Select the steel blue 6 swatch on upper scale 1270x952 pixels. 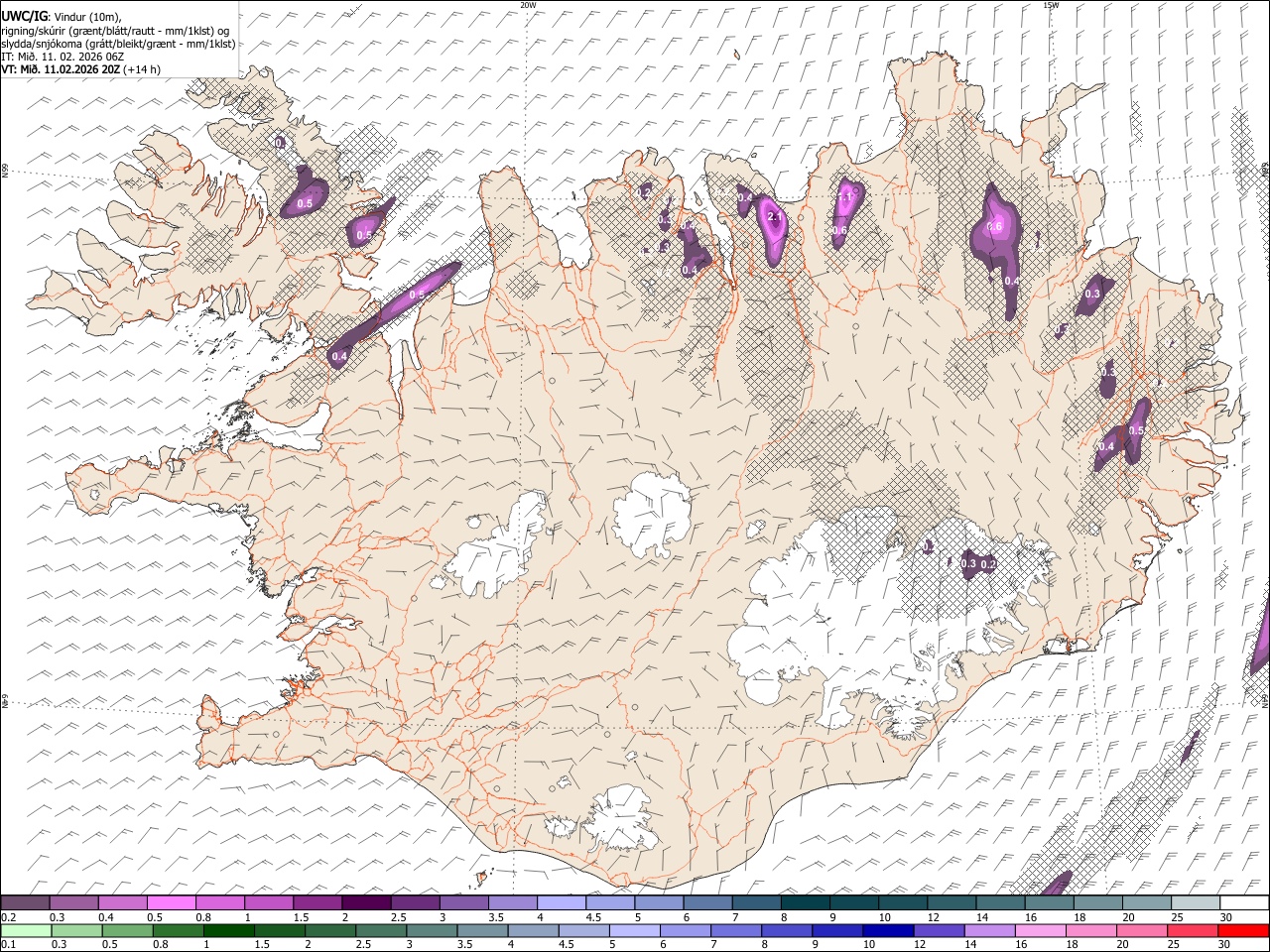706,903
